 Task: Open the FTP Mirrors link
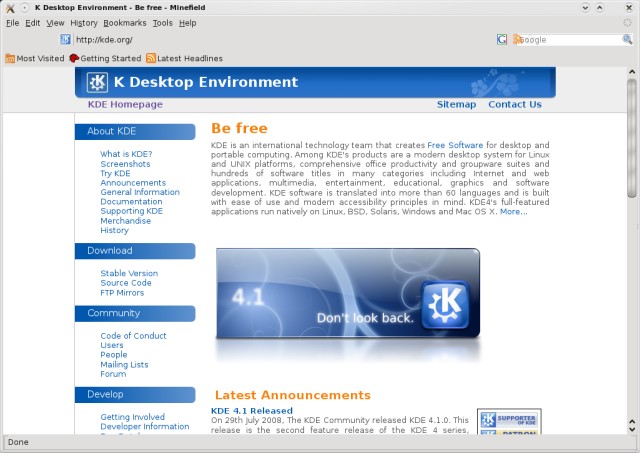pyautogui.click(x=122, y=293)
